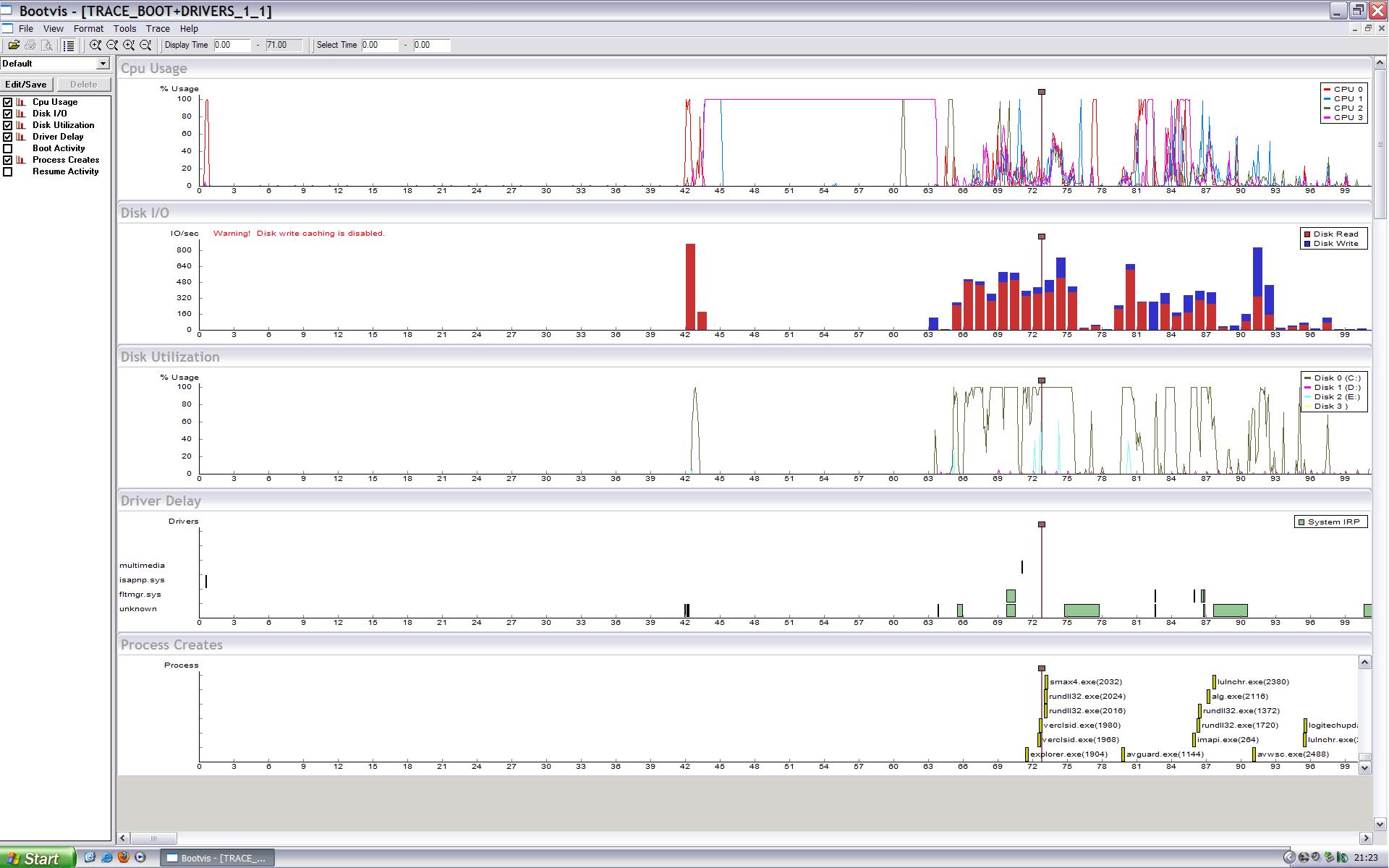Click zoom-in magnifier marked with P
1389x868 pixels.
pyautogui.click(x=95, y=45)
